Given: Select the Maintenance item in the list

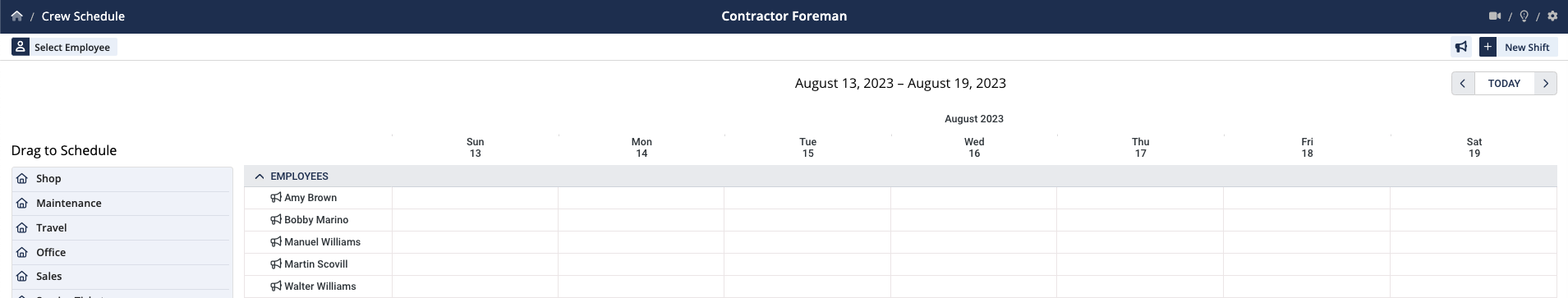Looking at the screenshot, I should tap(122, 204).
